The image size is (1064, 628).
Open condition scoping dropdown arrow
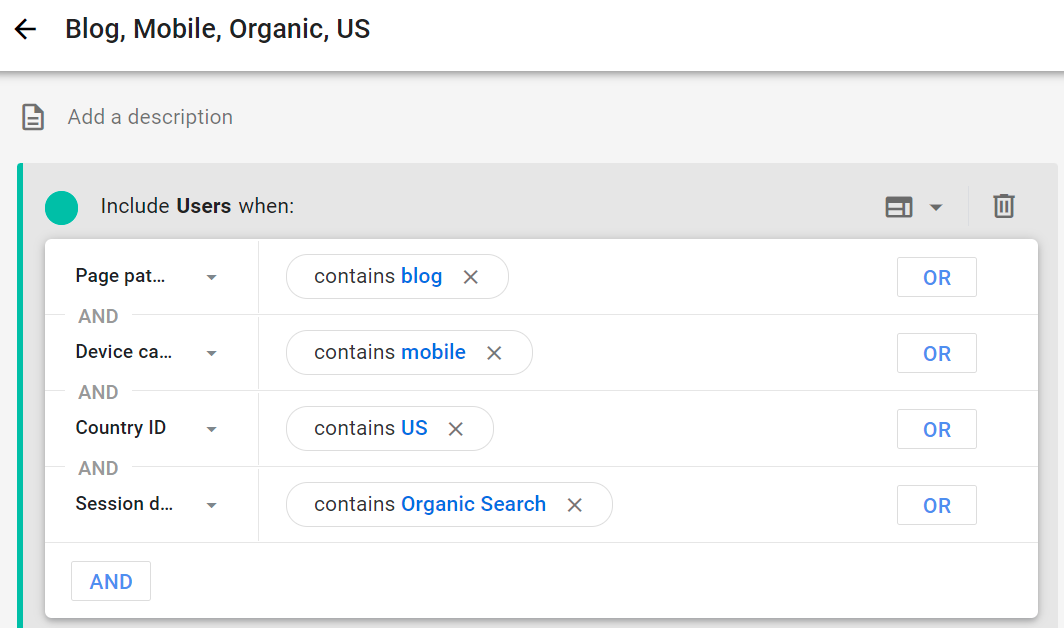936,207
